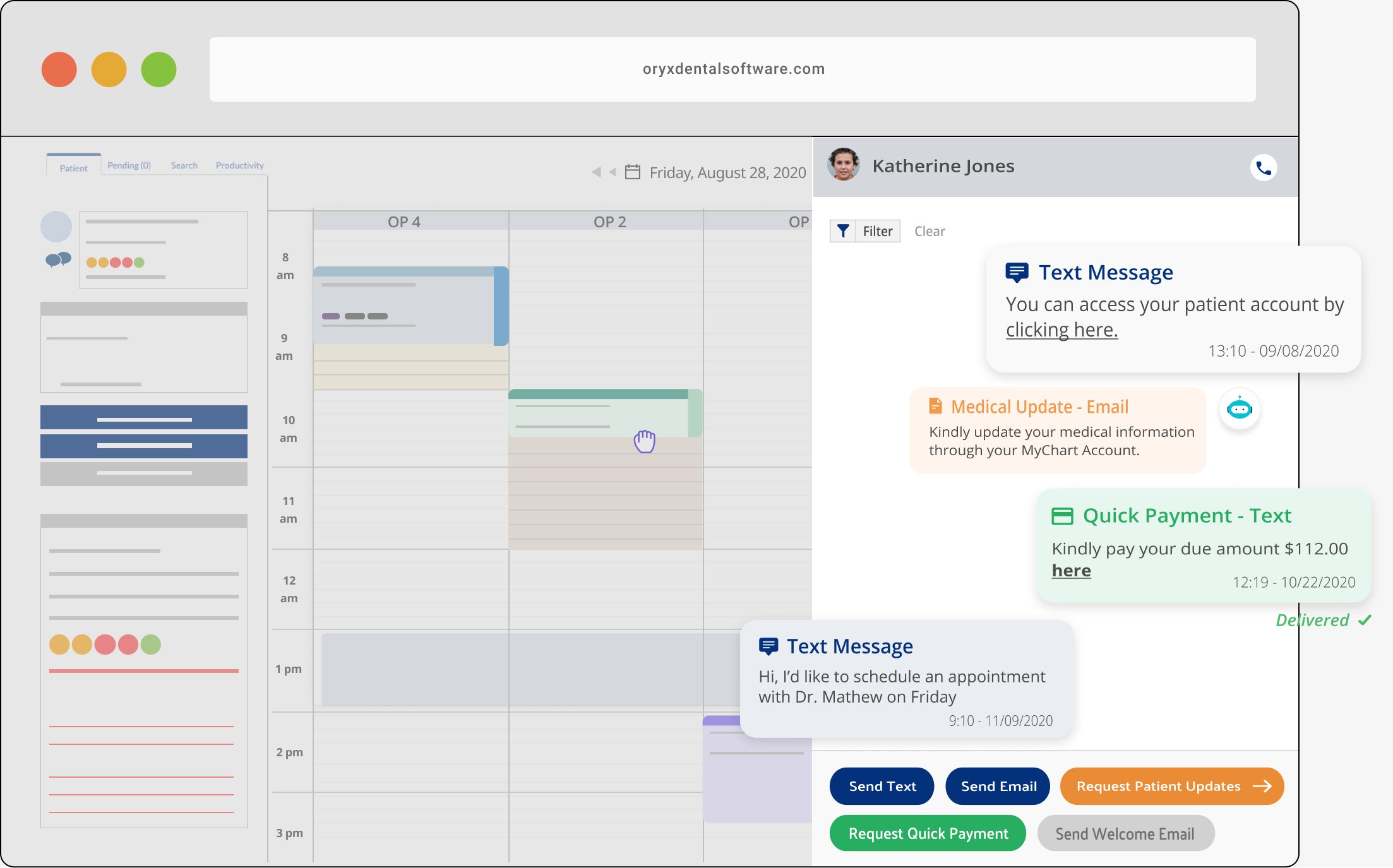The width and height of the screenshot is (1393, 868).
Task: Click the phone icon next to Katherine Jones
Action: [1263, 166]
